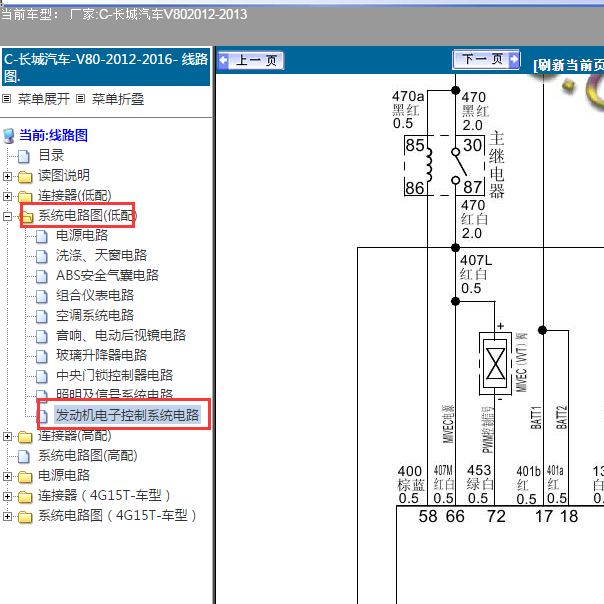Viewport: 604px width, 604px height.
Task: Click the 刷新当前页 refresh link
Action: pos(569,65)
